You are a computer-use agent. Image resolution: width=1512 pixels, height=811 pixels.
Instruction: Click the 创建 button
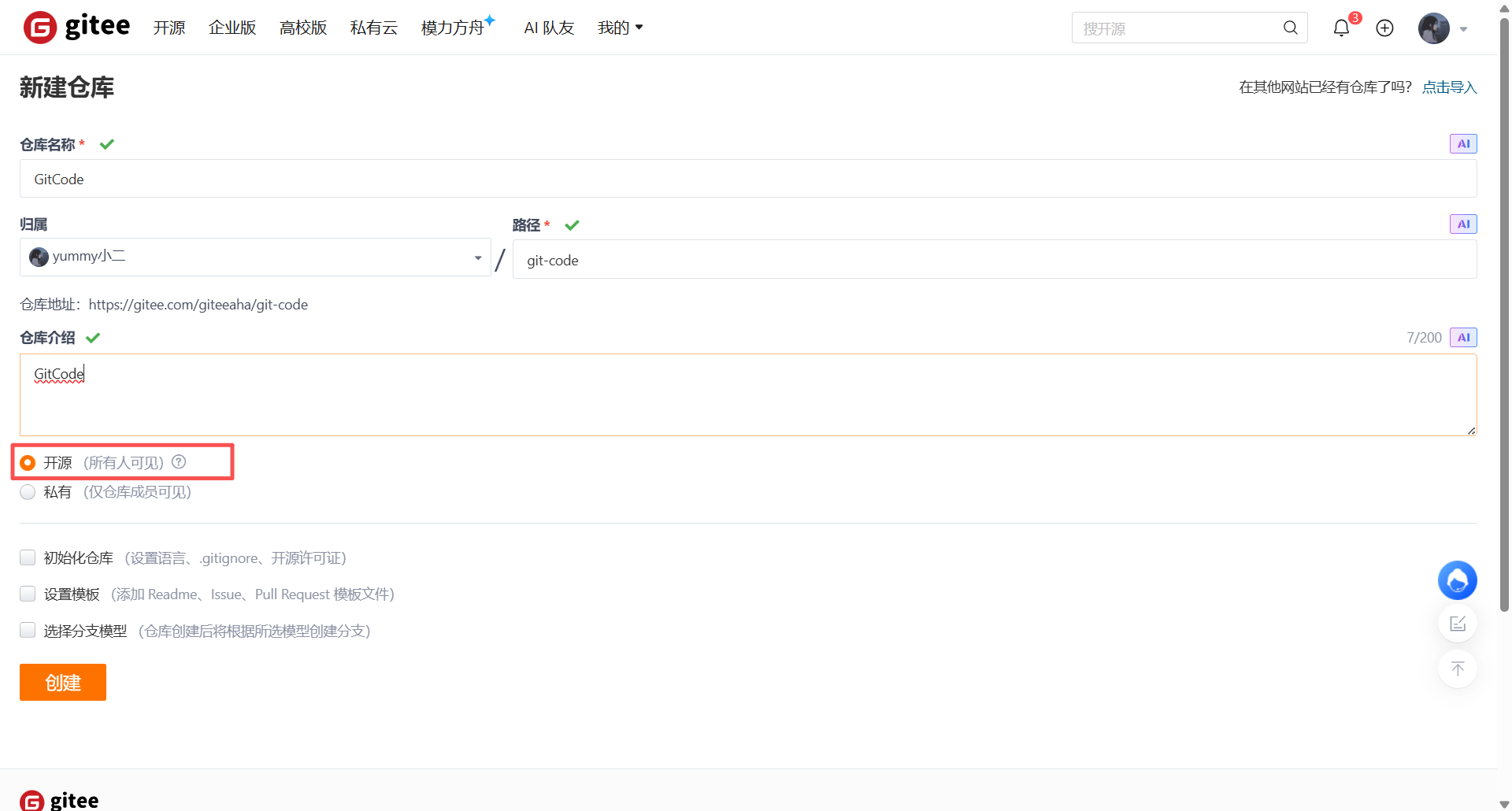(x=63, y=682)
